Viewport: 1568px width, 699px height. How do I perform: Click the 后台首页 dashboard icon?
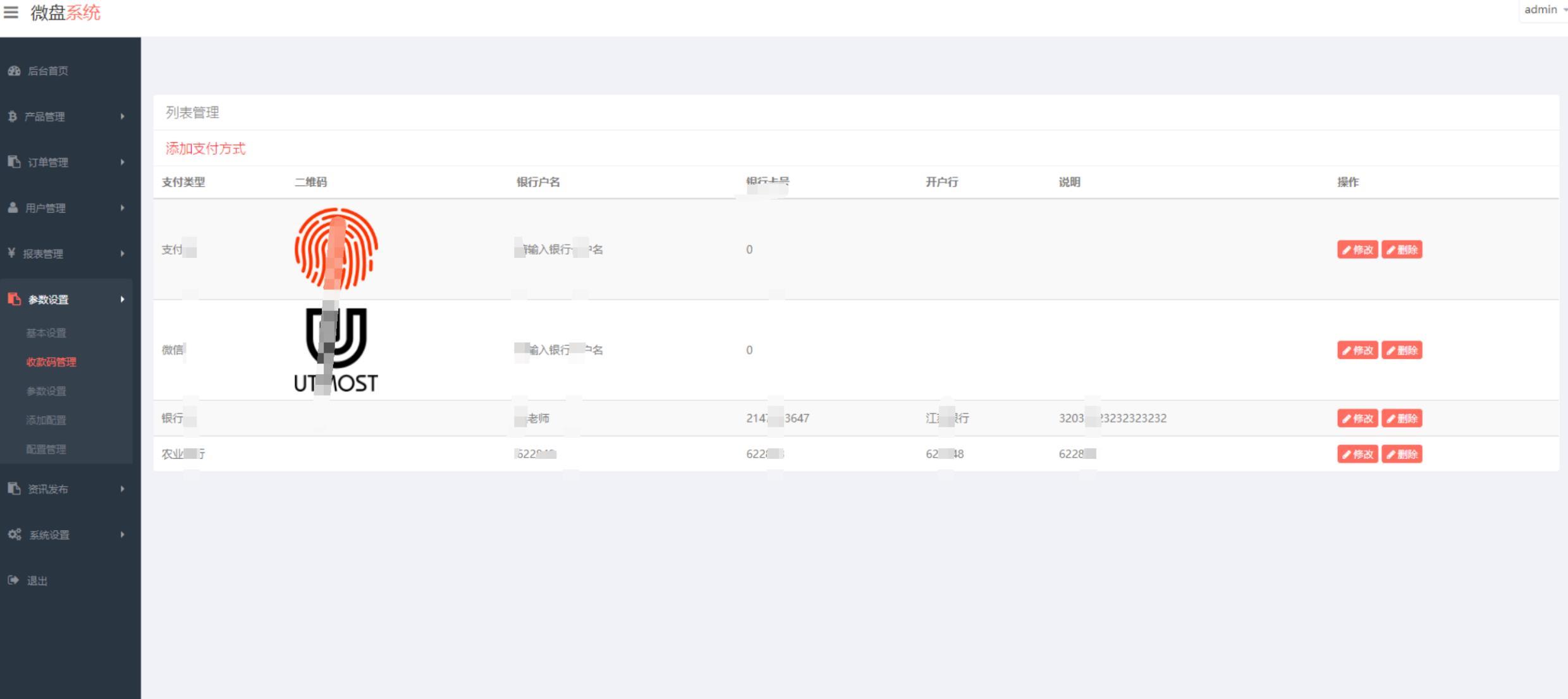(14, 71)
